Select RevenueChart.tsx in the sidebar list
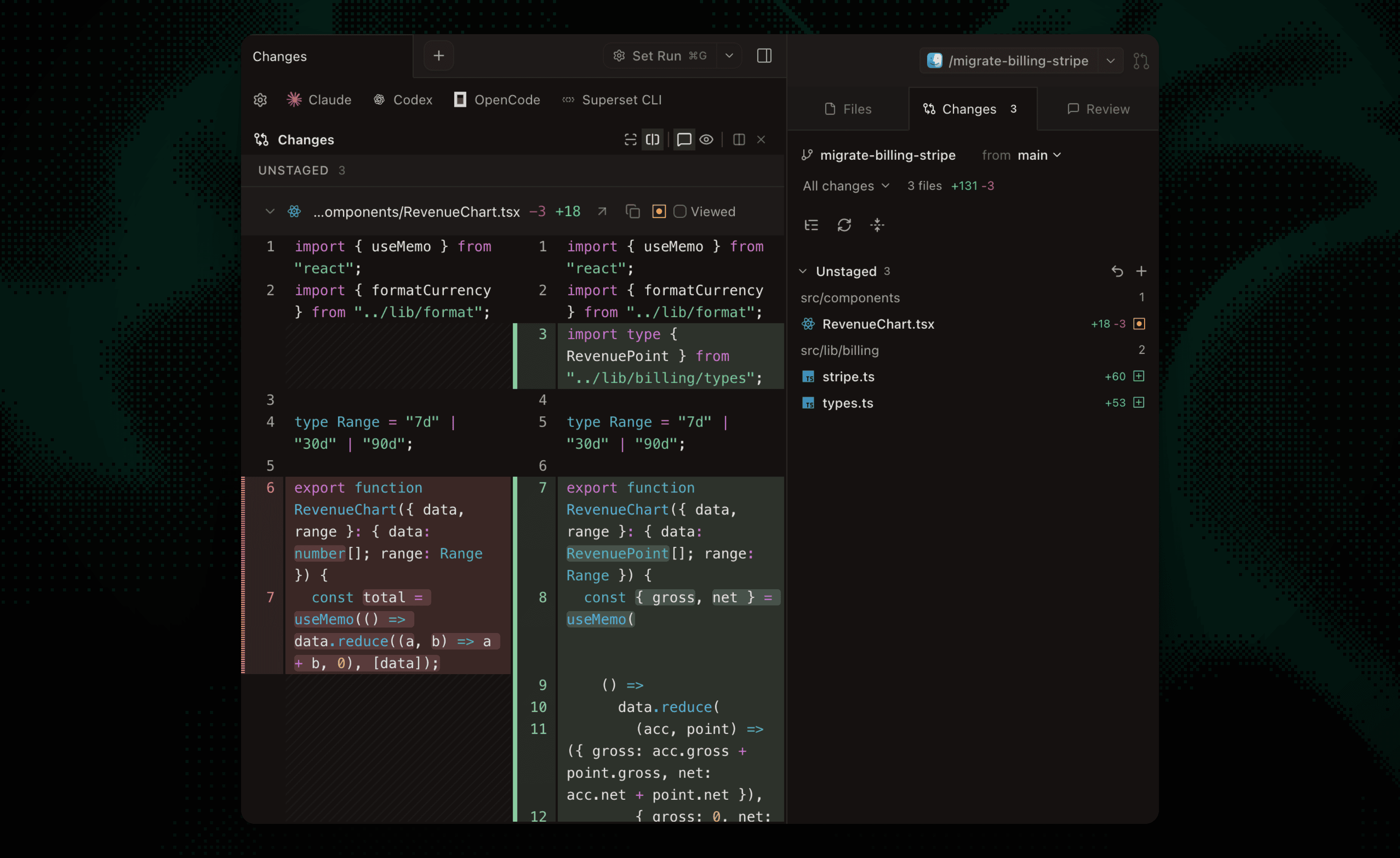 tap(973, 324)
